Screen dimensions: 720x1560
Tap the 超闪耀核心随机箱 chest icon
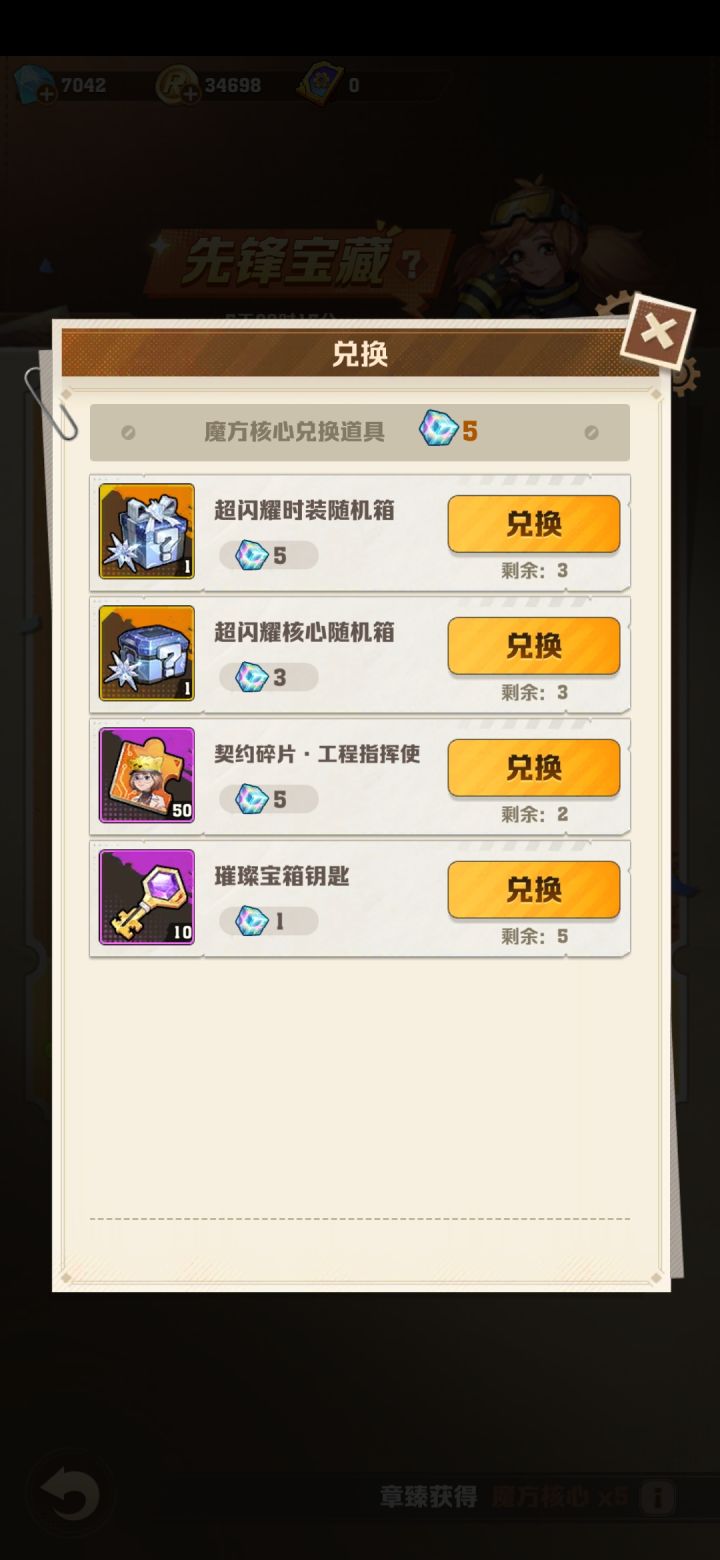pos(147,653)
